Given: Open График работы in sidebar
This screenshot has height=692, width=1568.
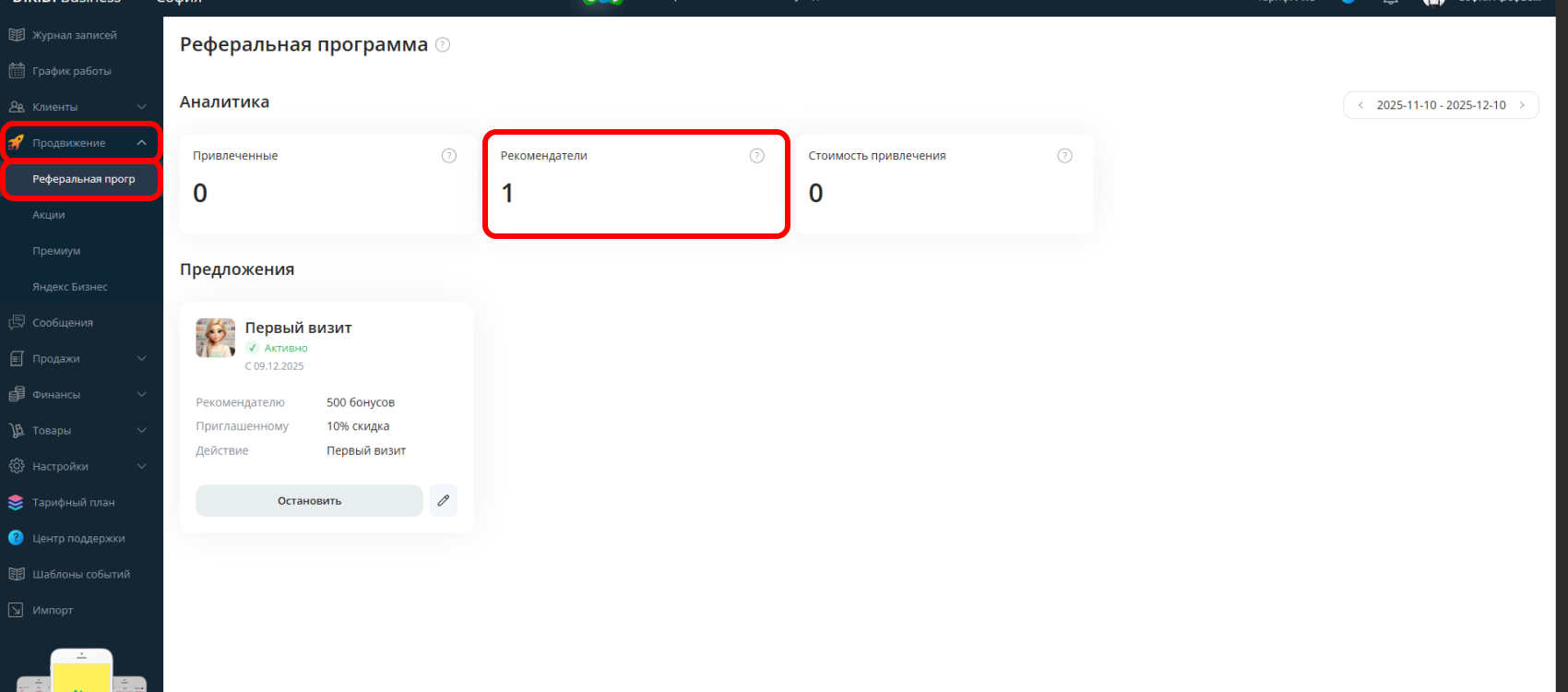Looking at the screenshot, I should 71,71.
